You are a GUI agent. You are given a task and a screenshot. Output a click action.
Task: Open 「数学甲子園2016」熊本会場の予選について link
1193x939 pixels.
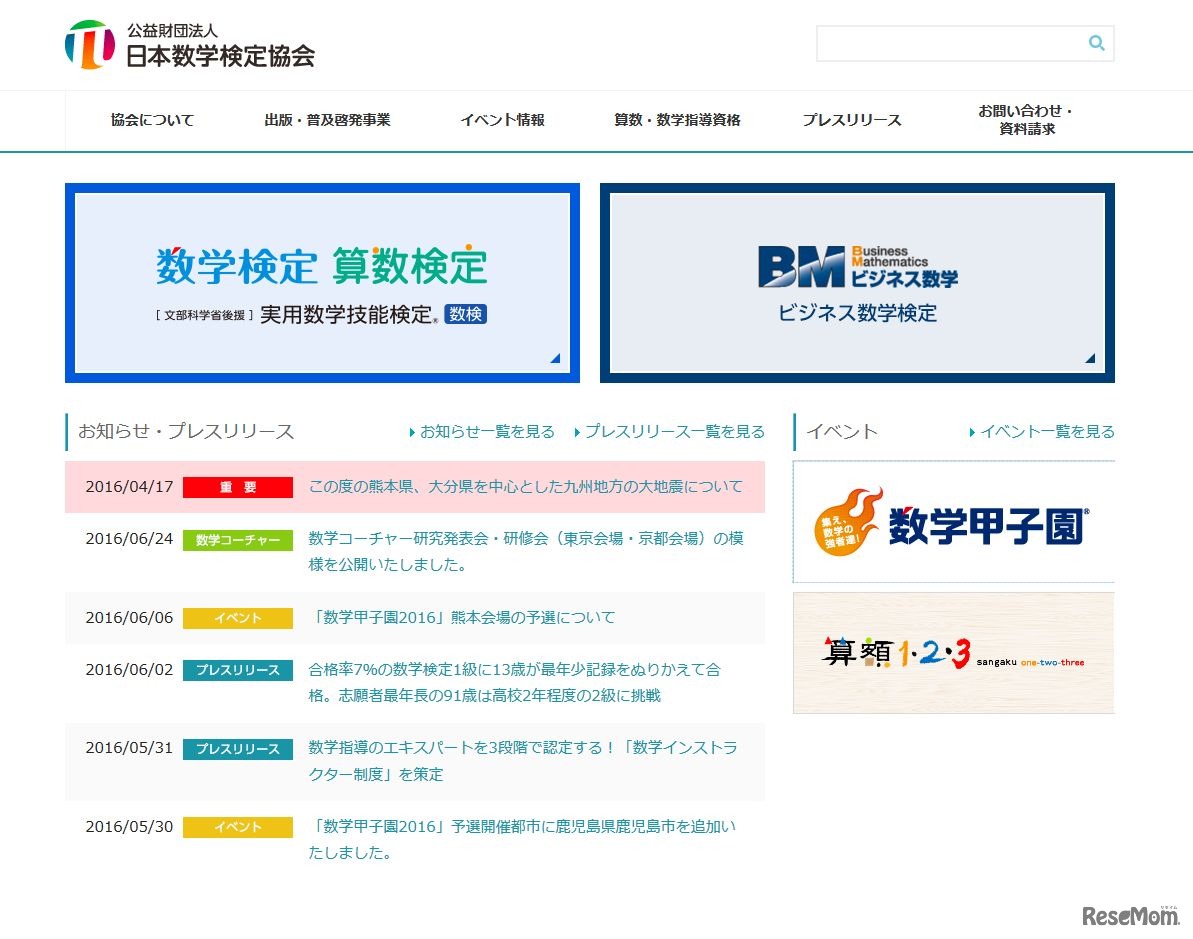click(x=462, y=617)
